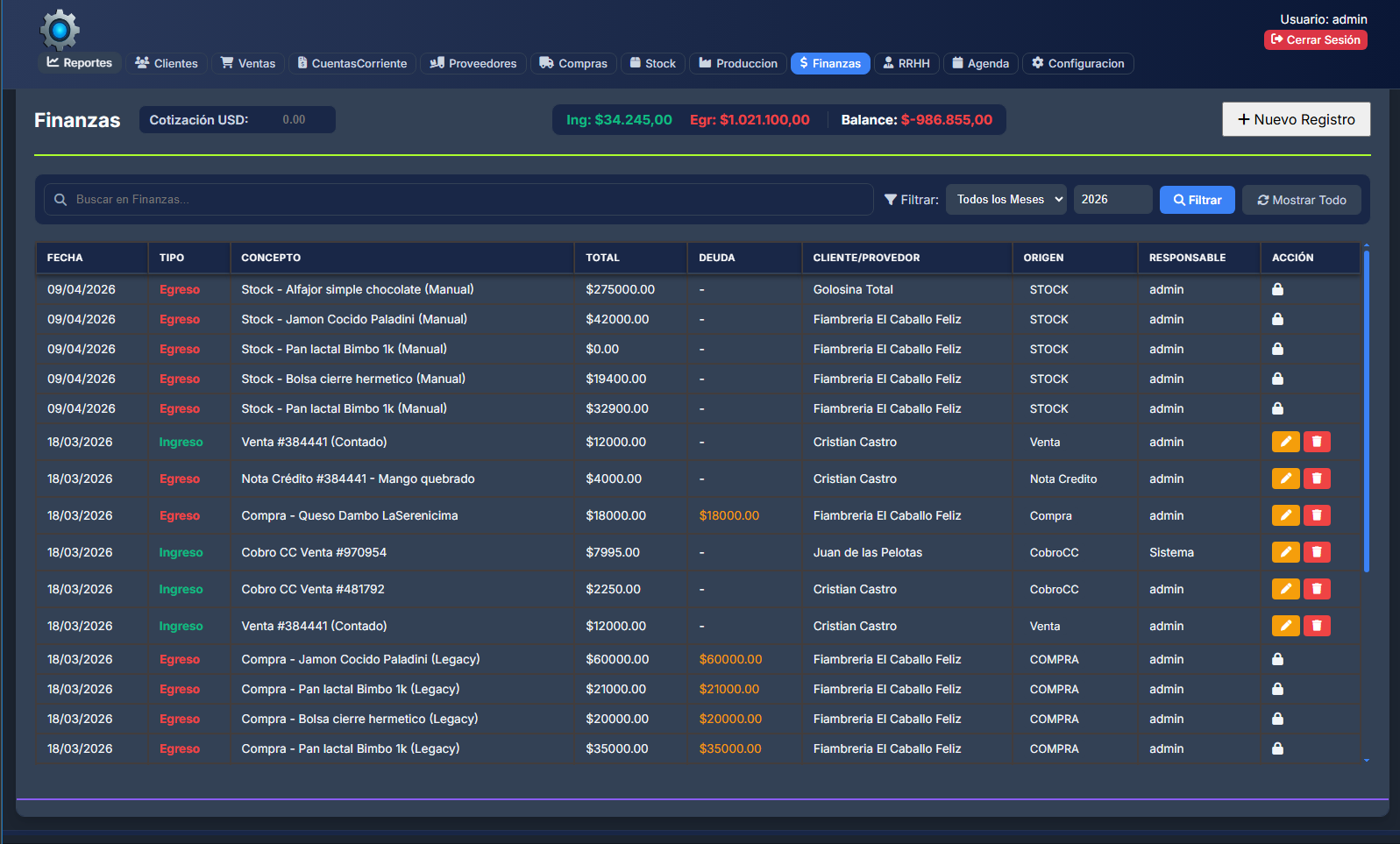Switch to CuentasCorriente tab
The height and width of the screenshot is (844, 1400).
point(352,63)
